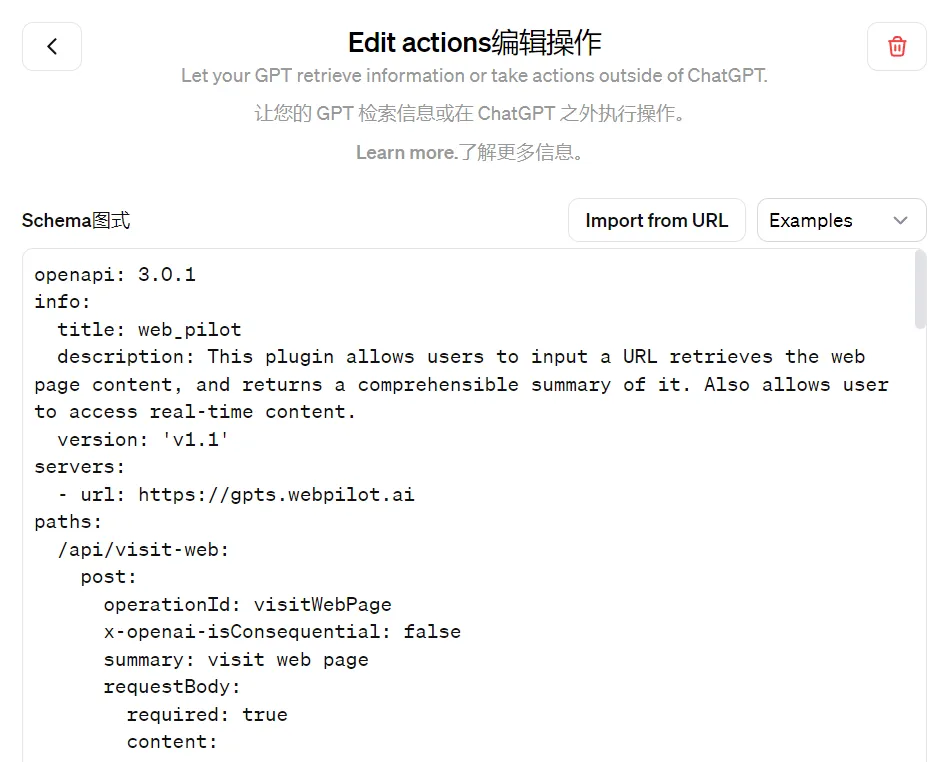Place cursor on the openapi: 3.0.1 line
The height and width of the screenshot is (762, 945).
(x=115, y=275)
